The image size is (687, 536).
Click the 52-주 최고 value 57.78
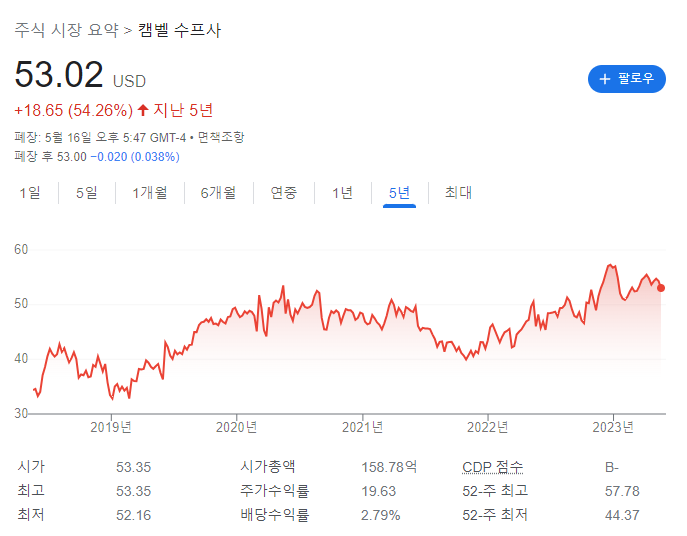[x=622, y=491]
